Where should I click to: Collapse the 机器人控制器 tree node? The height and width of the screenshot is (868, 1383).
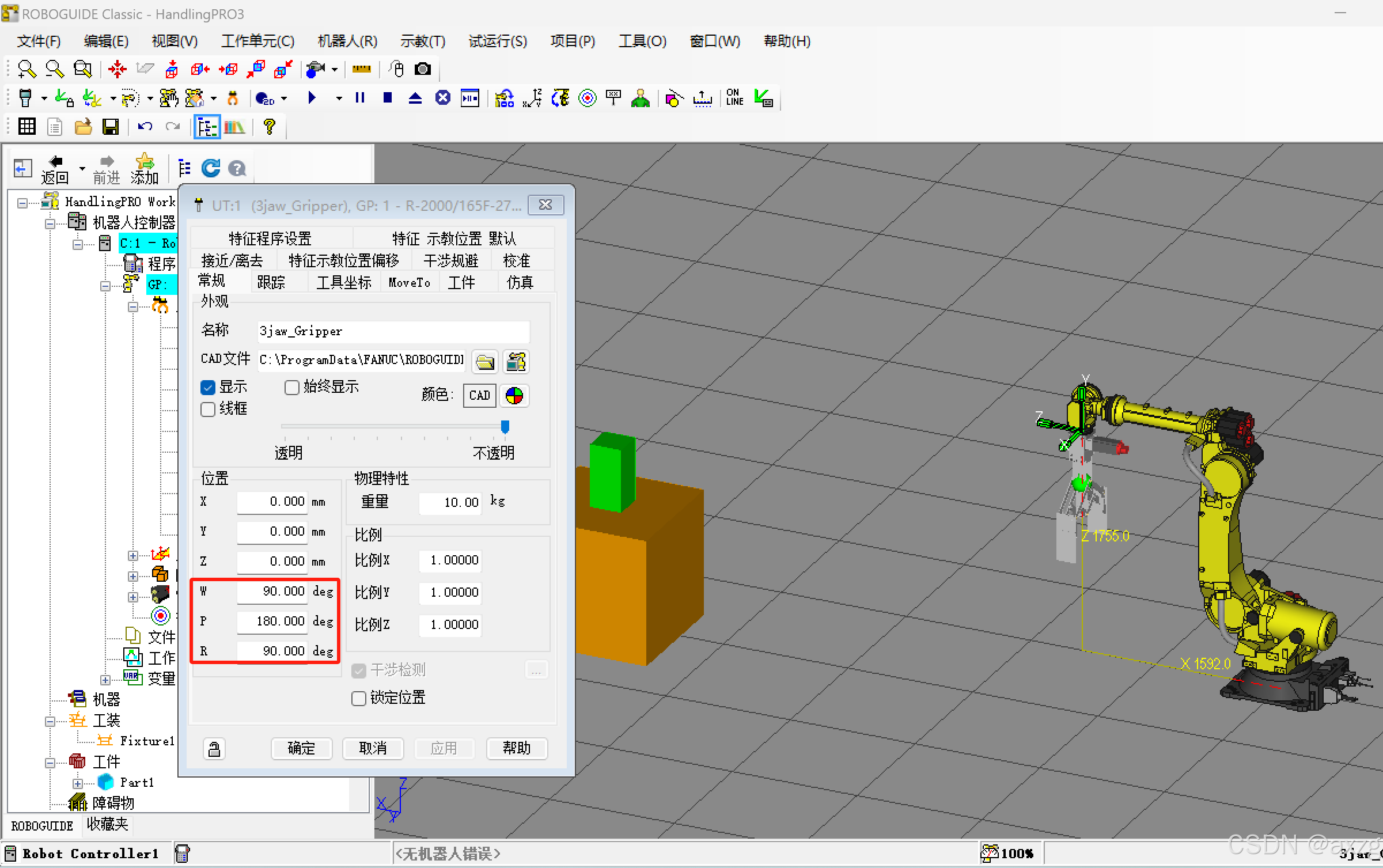click(50, 223)
